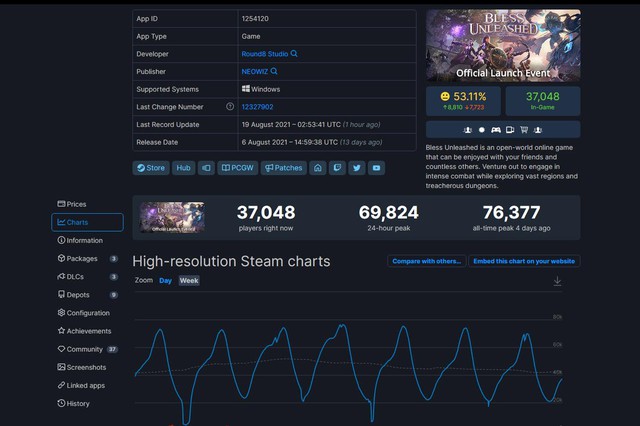
Task: Click the media icon button beside Hub
Action: coord(207,168)
